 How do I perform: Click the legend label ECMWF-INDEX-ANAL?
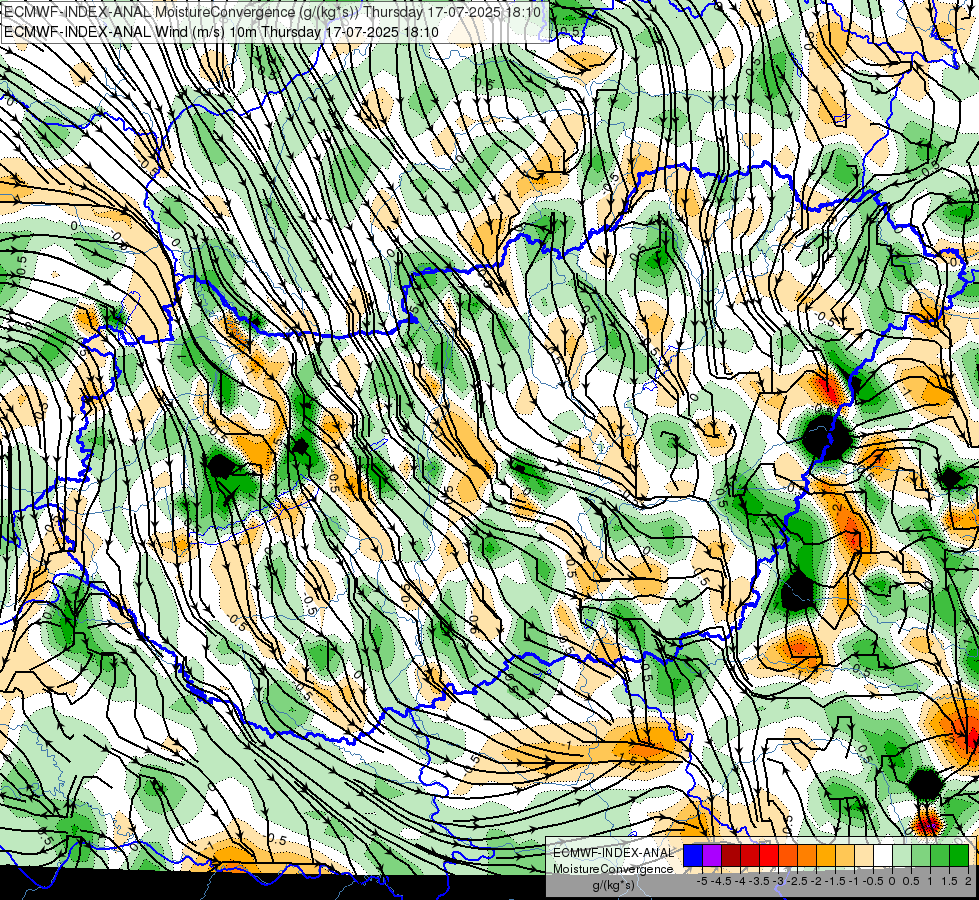[613, 853]
